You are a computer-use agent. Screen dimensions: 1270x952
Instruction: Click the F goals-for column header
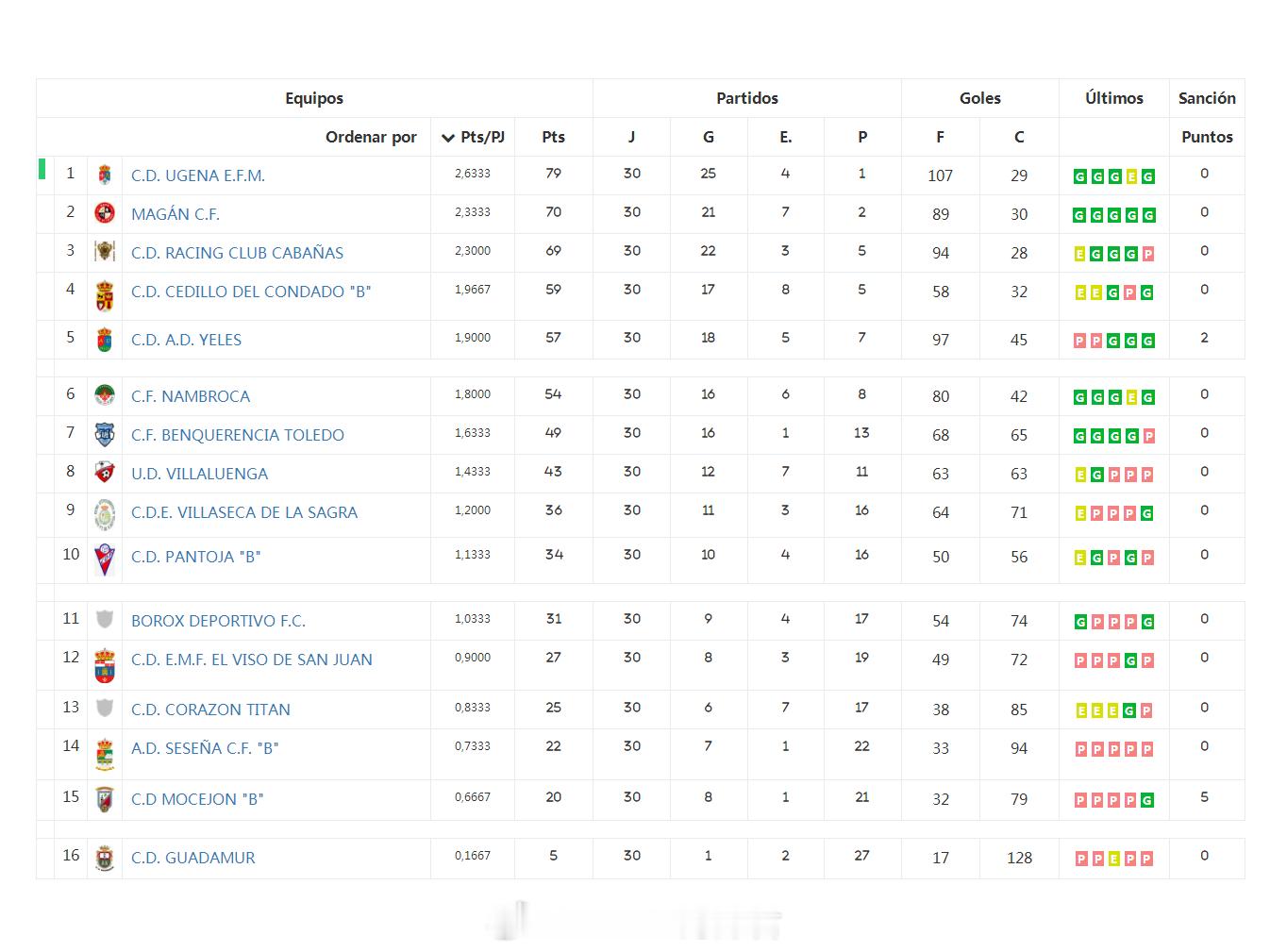click(940, 137)
